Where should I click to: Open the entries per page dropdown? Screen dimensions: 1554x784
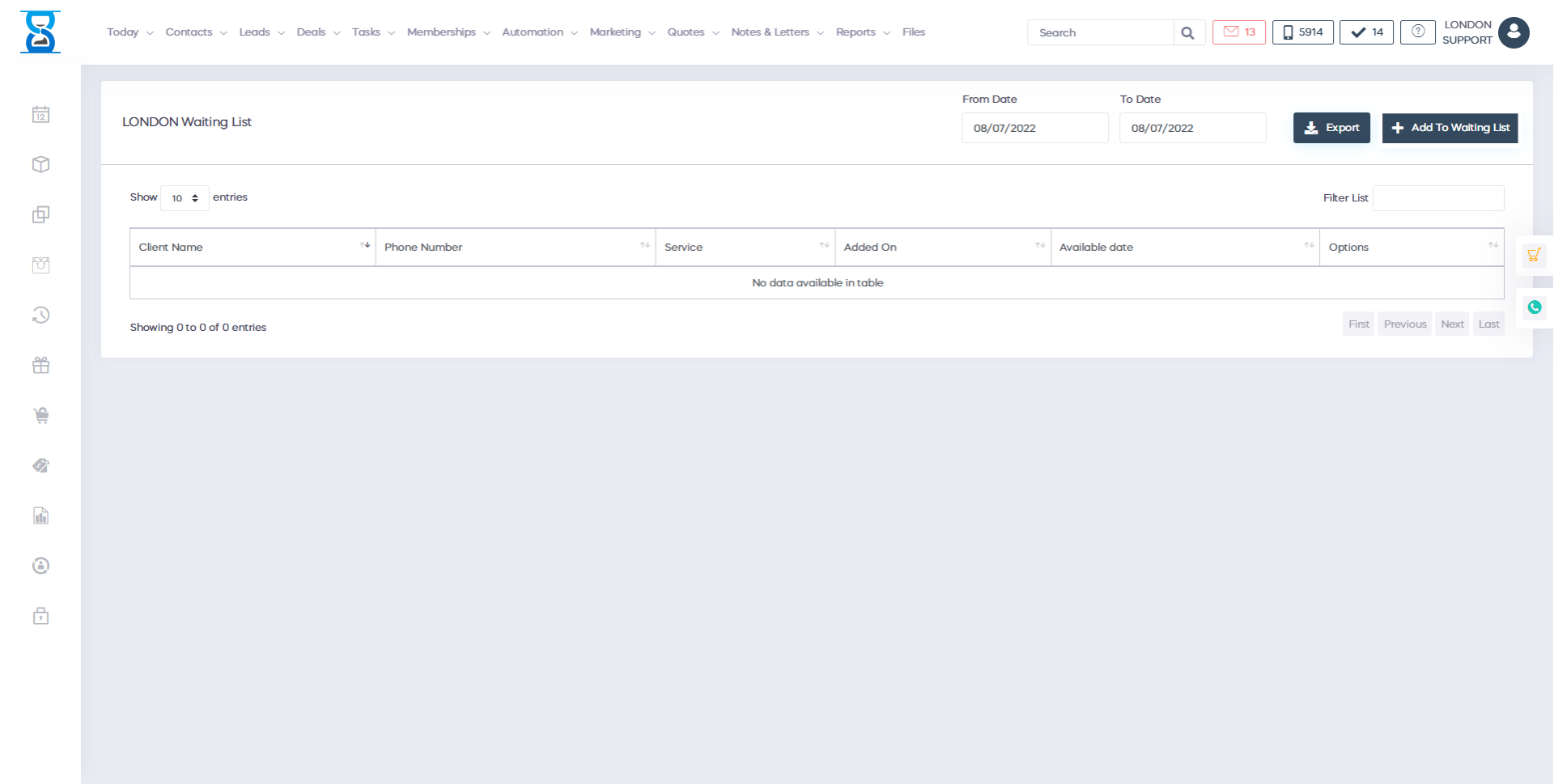point(185,198)
